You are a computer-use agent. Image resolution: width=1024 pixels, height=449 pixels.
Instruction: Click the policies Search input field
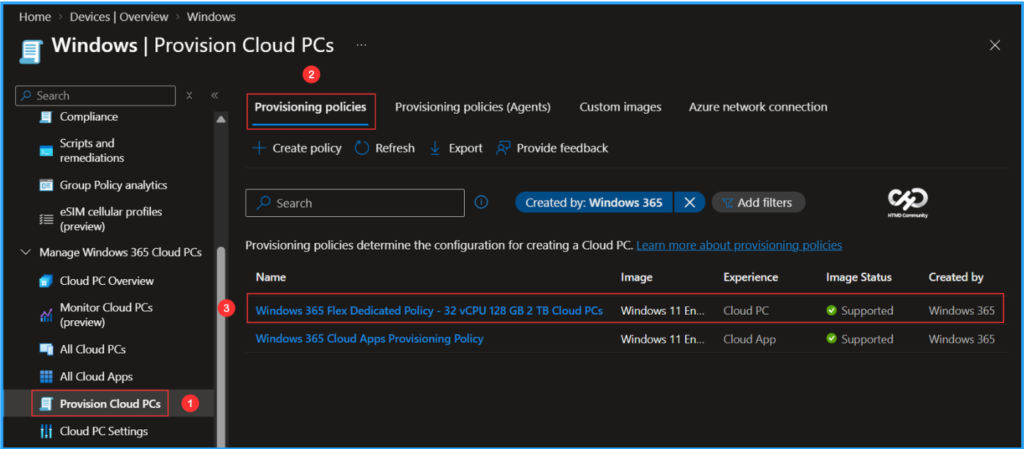tap(355, 203)
